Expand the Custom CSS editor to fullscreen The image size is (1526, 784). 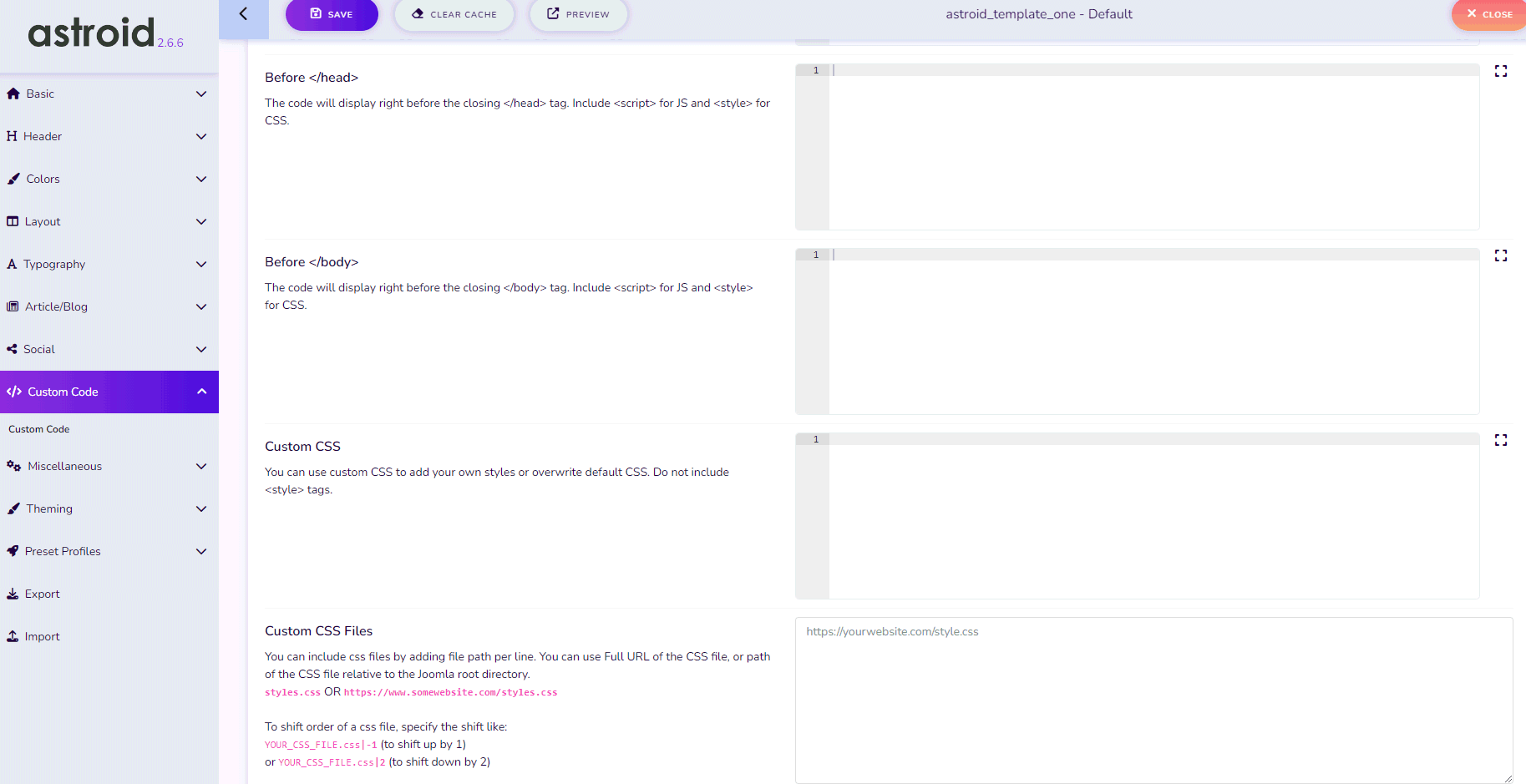(1500, 439)
